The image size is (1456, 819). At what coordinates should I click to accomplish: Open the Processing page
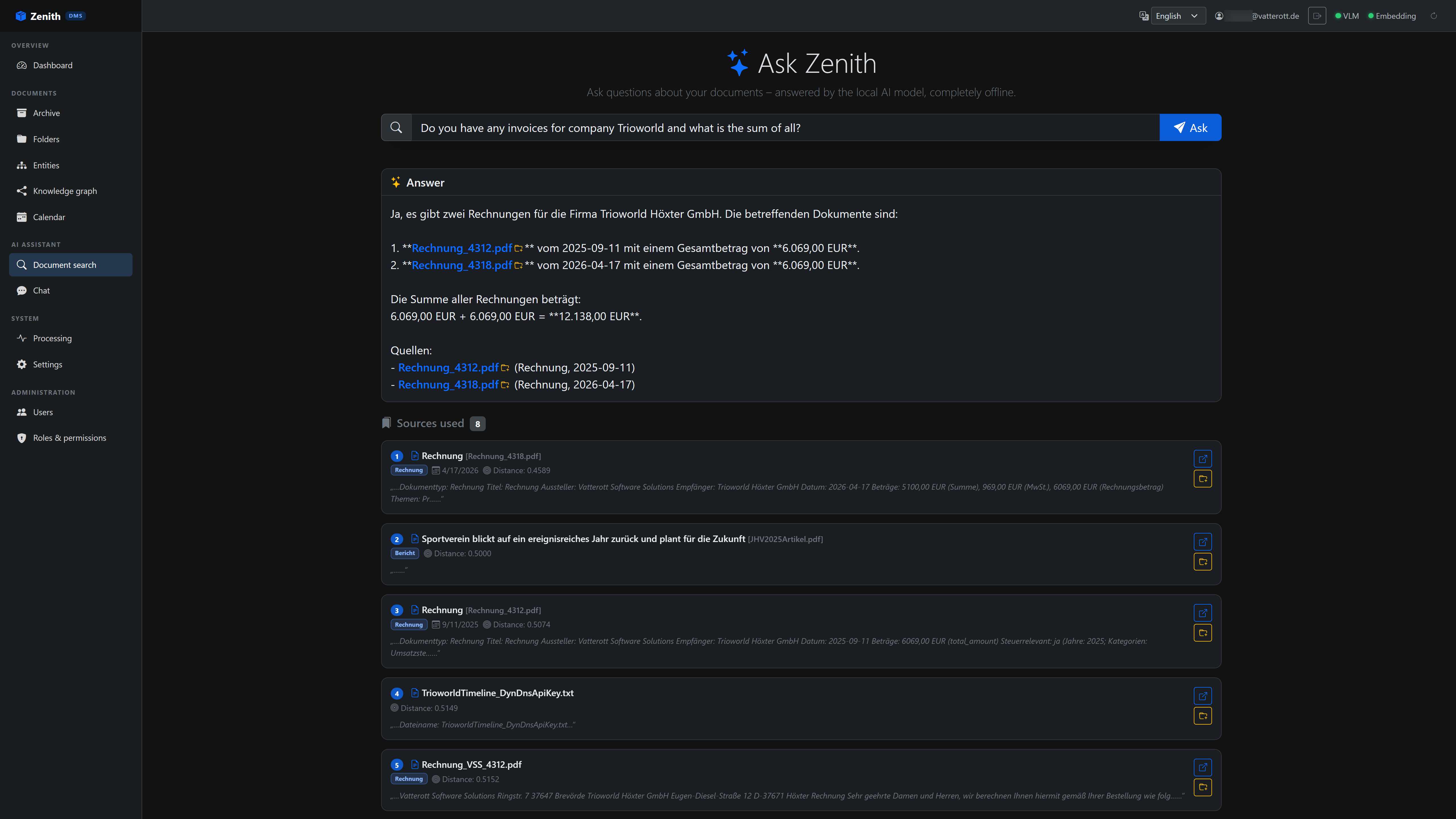(71, 338)
